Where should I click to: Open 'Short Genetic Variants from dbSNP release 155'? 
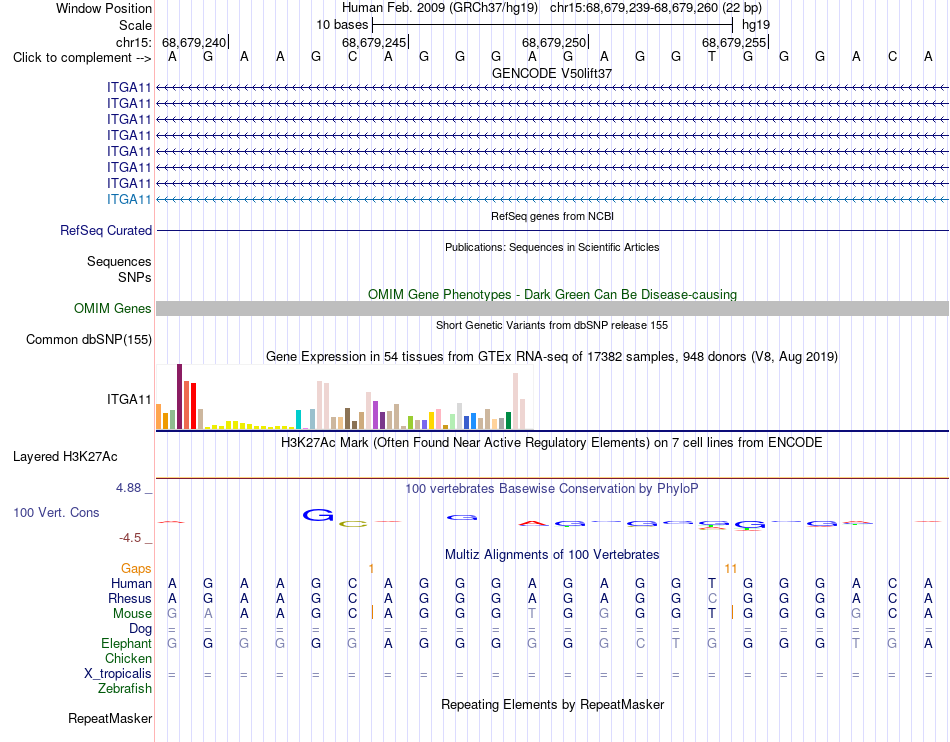(552, 325)
